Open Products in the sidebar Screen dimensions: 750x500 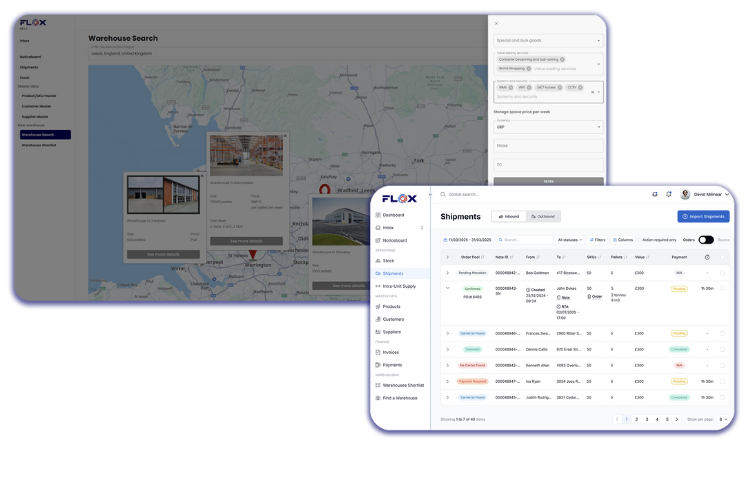coord(388,306)
